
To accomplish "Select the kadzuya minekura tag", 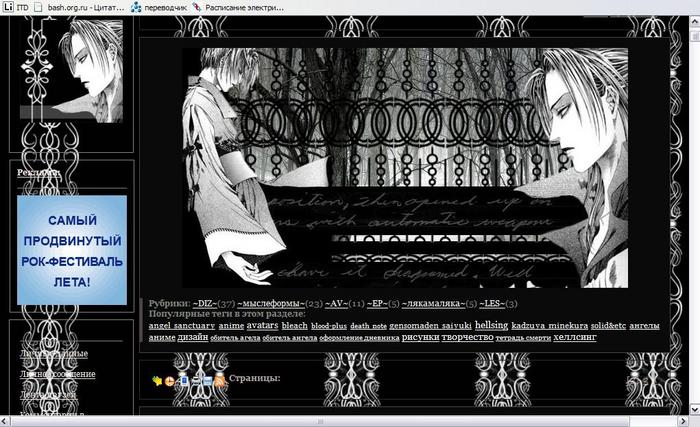I will coord(550,326).
